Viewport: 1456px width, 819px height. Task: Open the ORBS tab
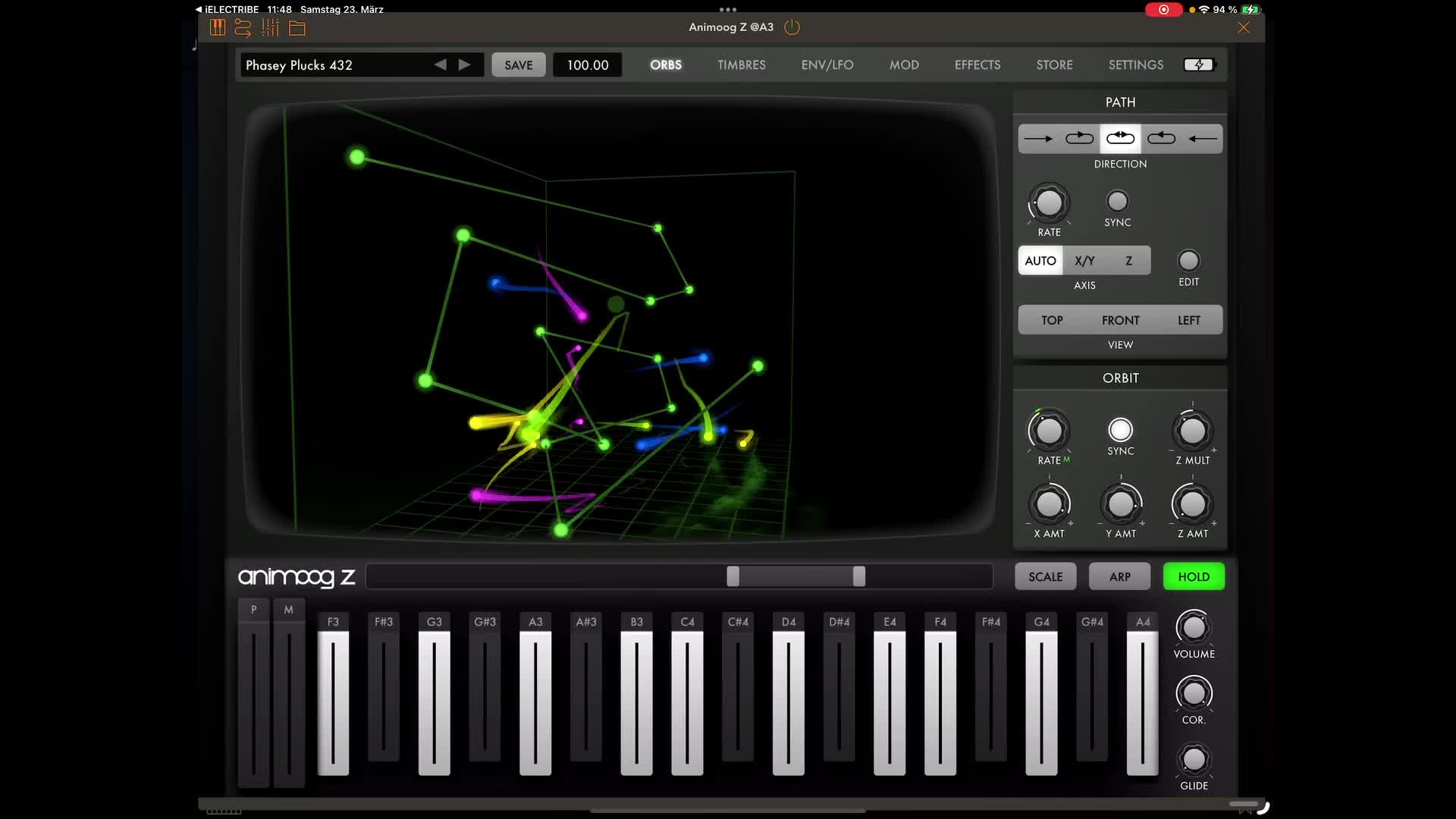(x=665, y=65)
